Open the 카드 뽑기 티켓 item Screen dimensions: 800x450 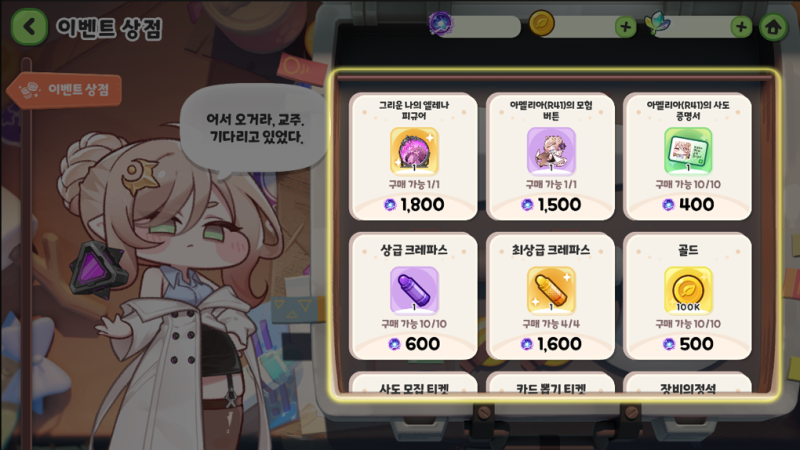551,383
